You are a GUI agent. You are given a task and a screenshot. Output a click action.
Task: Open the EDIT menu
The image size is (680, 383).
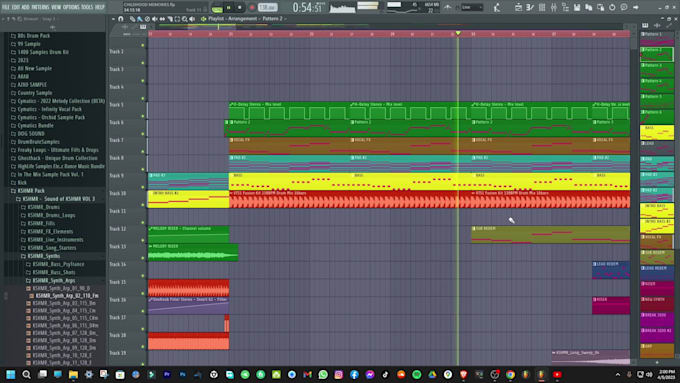[x=16, y=7]
